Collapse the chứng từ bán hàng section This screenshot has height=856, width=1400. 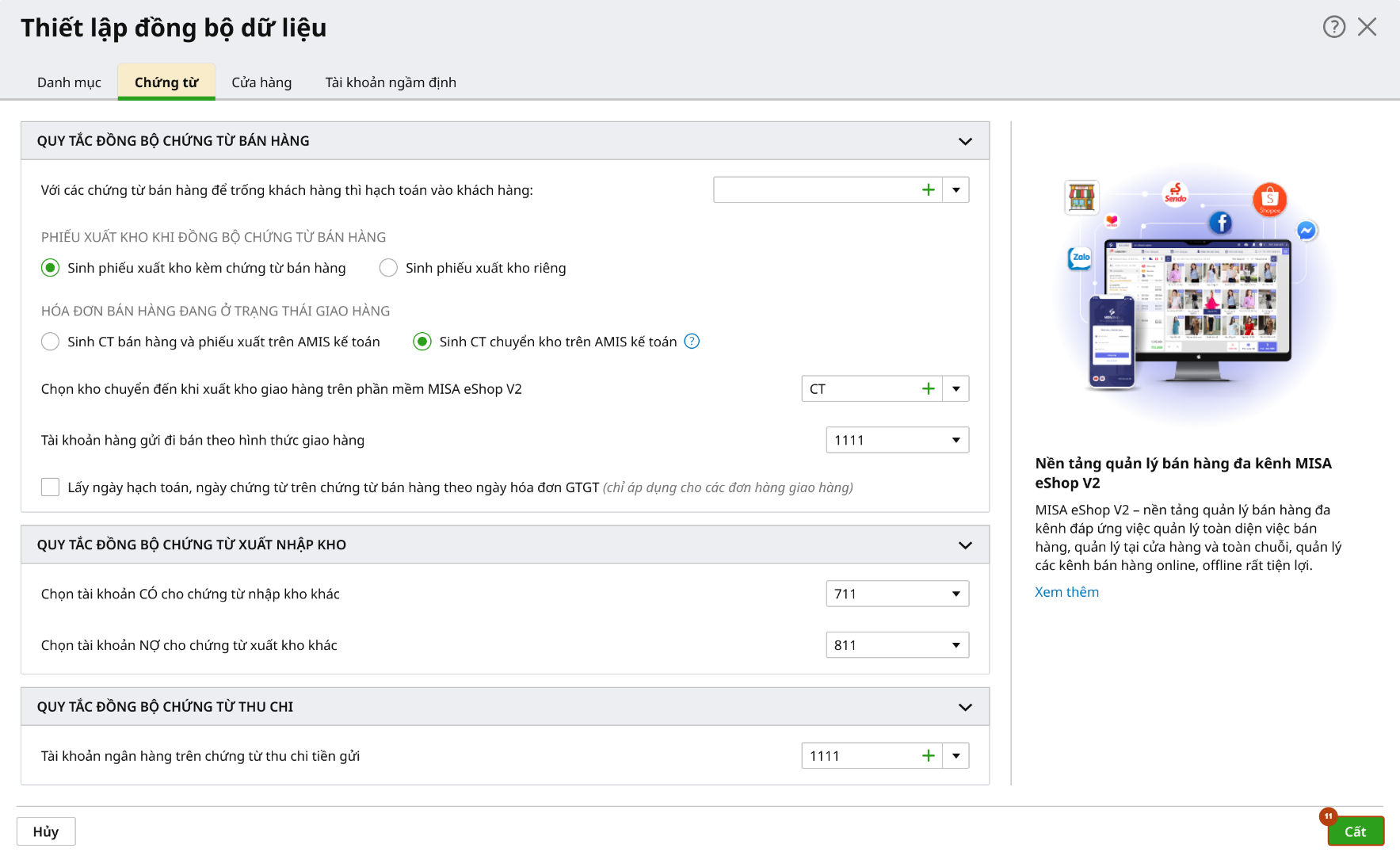pos(965,141)
